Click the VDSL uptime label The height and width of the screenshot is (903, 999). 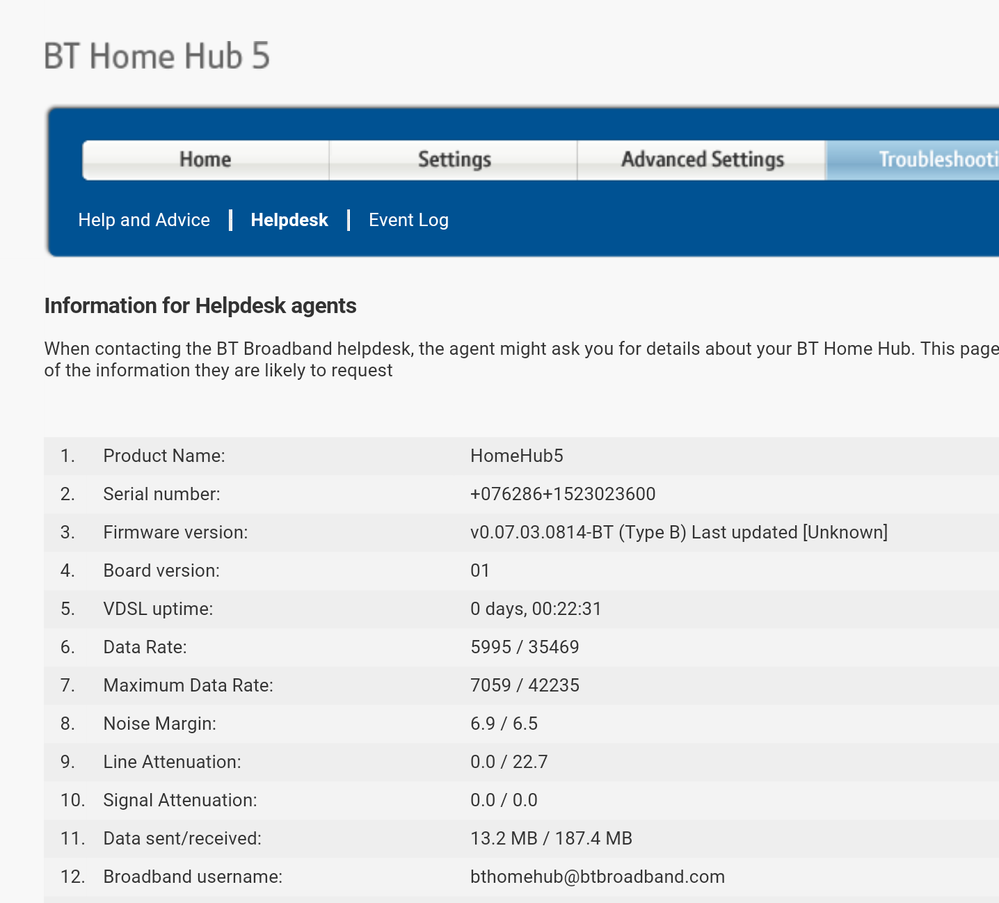click(158, 609)
